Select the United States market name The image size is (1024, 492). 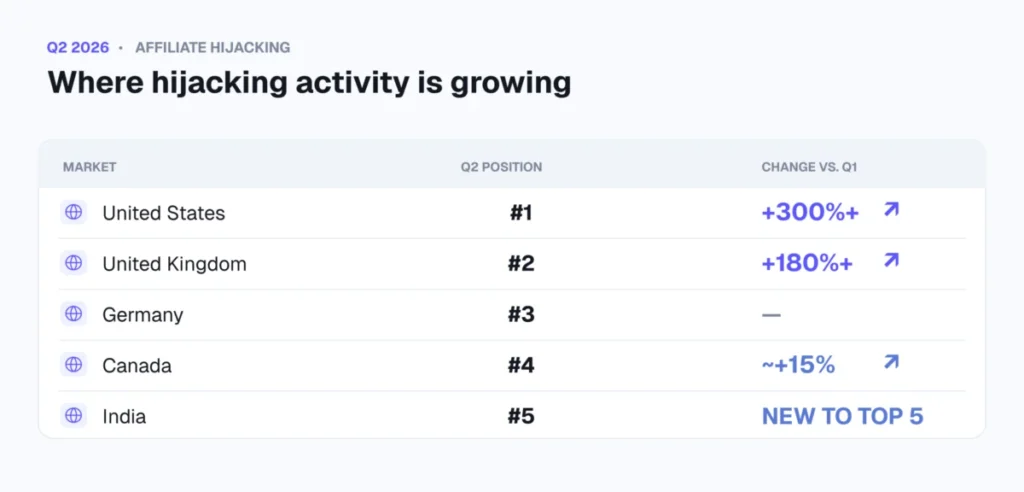click(164, 213)
